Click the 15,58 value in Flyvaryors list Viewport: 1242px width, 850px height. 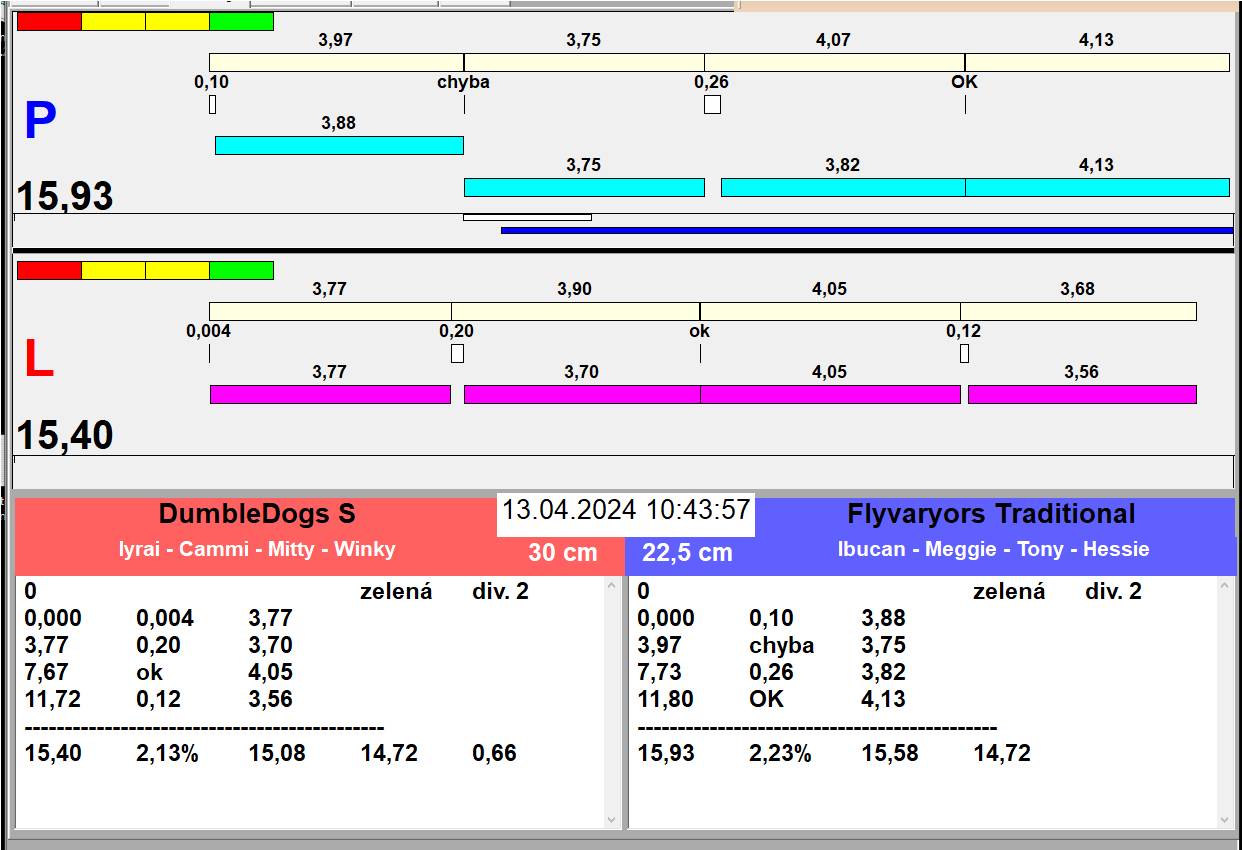pyautogui.click(x=890, y=753)
